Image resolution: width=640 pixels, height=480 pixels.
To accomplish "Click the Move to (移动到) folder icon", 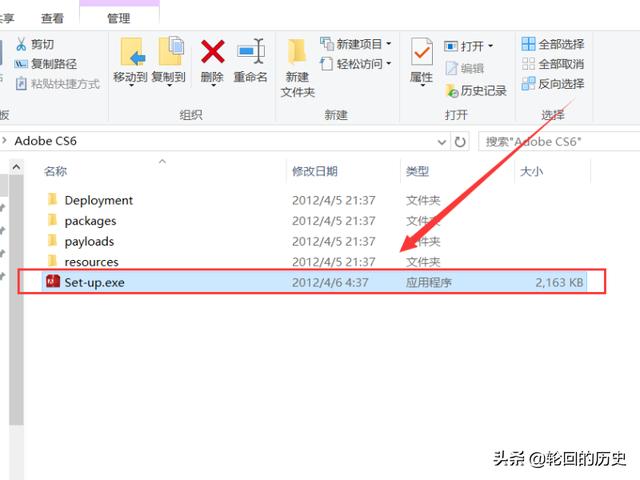I will click(133, 52).
